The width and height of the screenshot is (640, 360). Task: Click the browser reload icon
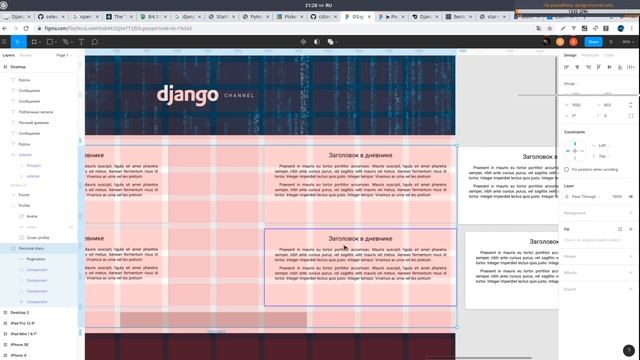pos(26,28)
